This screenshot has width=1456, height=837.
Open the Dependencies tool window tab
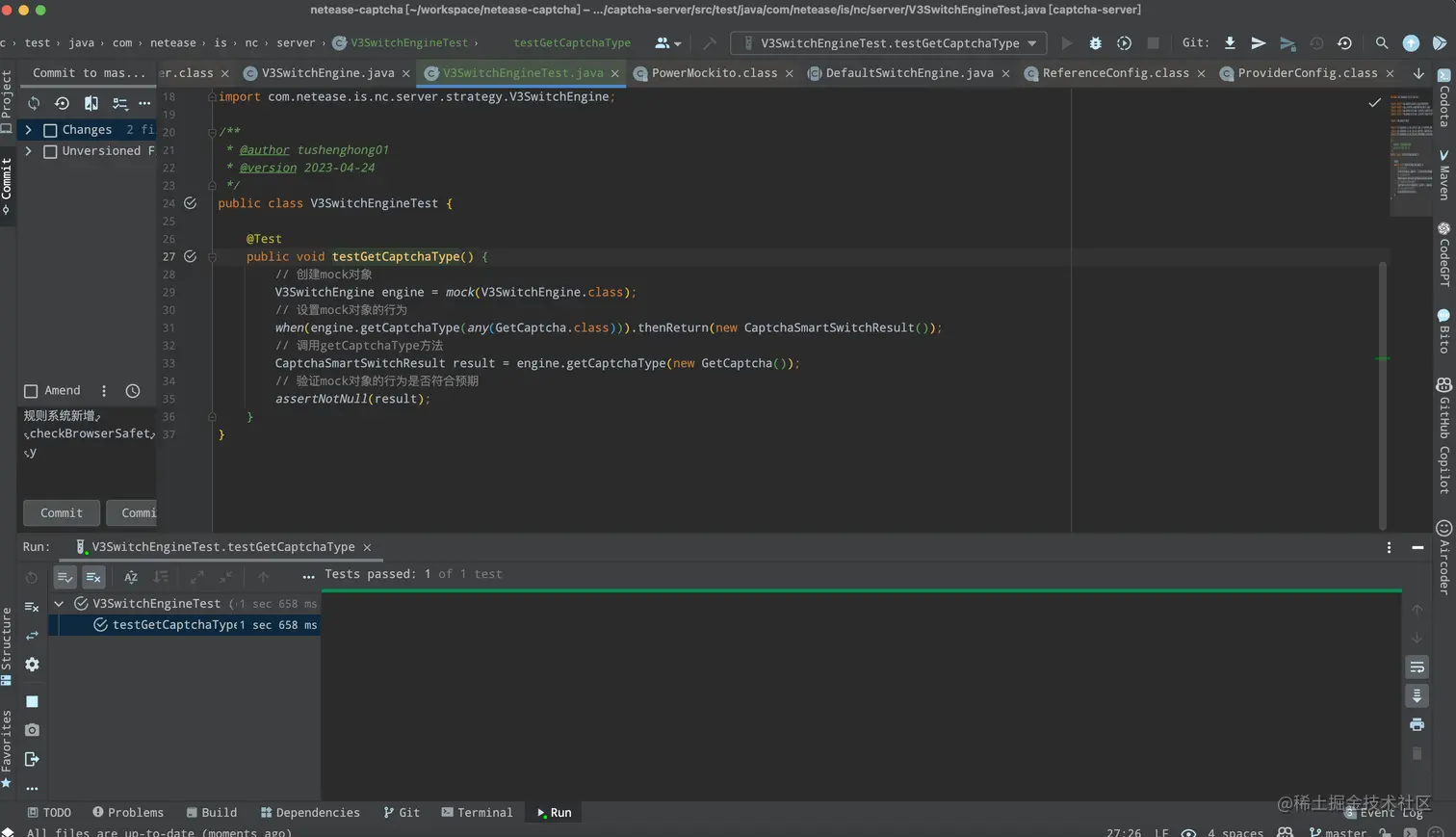click(310, 813)
